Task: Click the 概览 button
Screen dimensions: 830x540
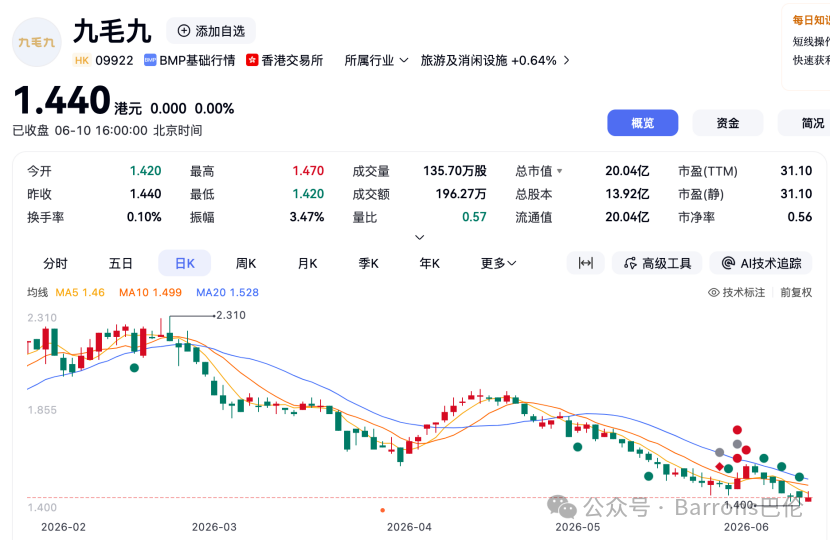Action: [643, 123]
